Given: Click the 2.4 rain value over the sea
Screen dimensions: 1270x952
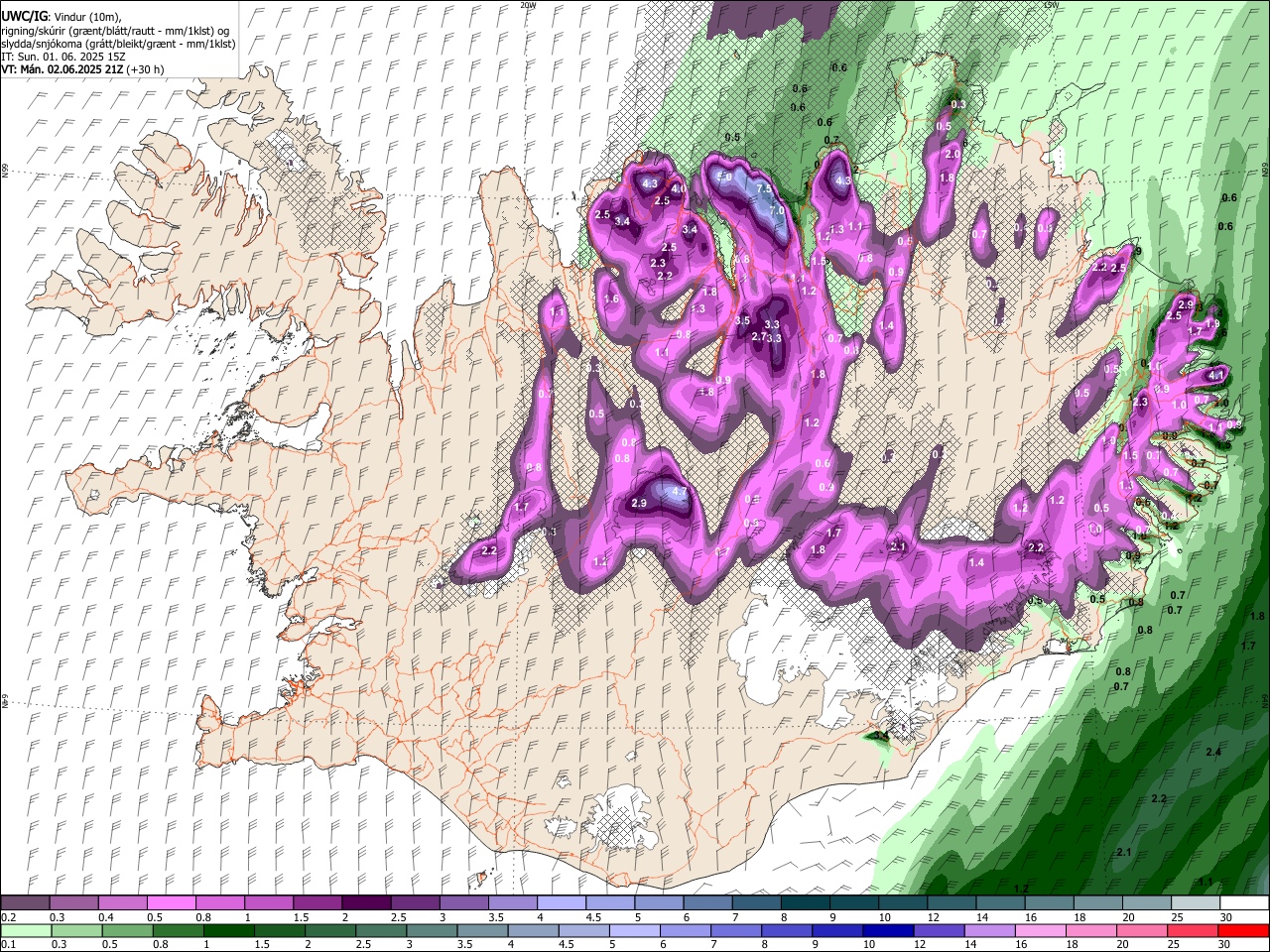Looking at the screenshot, I should tap(1213, 753).
